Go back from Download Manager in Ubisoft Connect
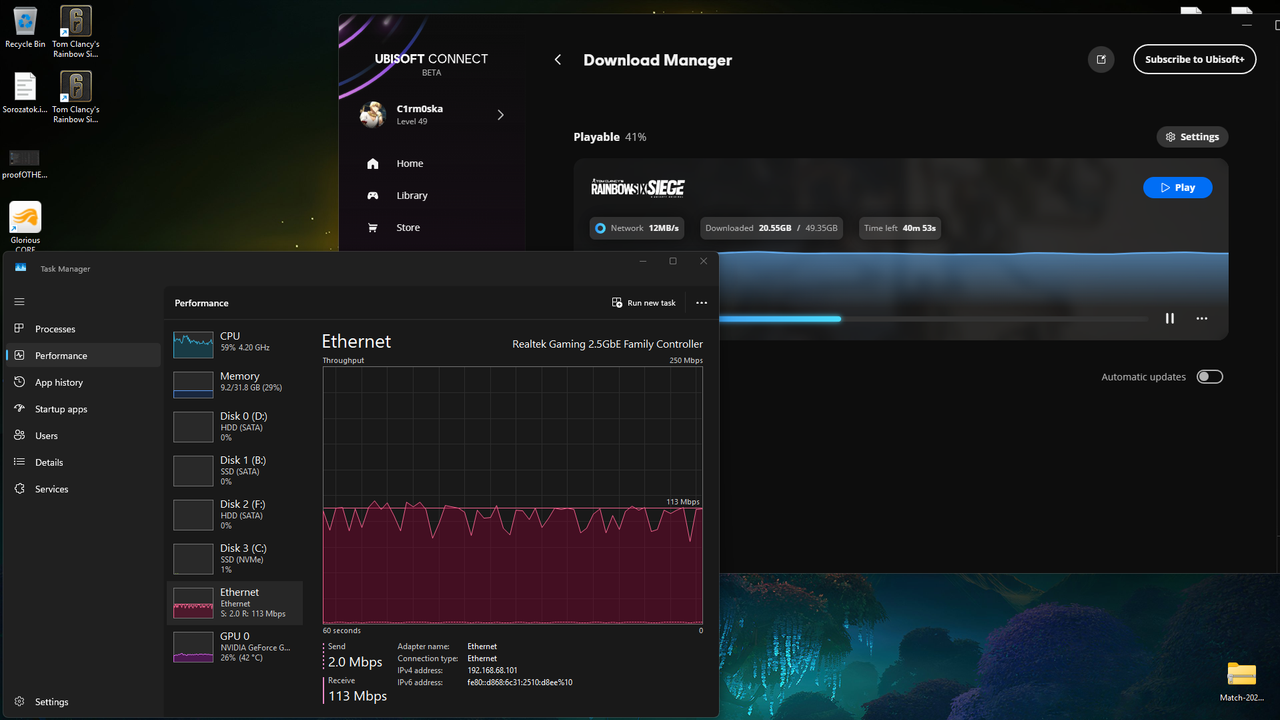Screen dimensions: 1280x720 tap(558, 60)
